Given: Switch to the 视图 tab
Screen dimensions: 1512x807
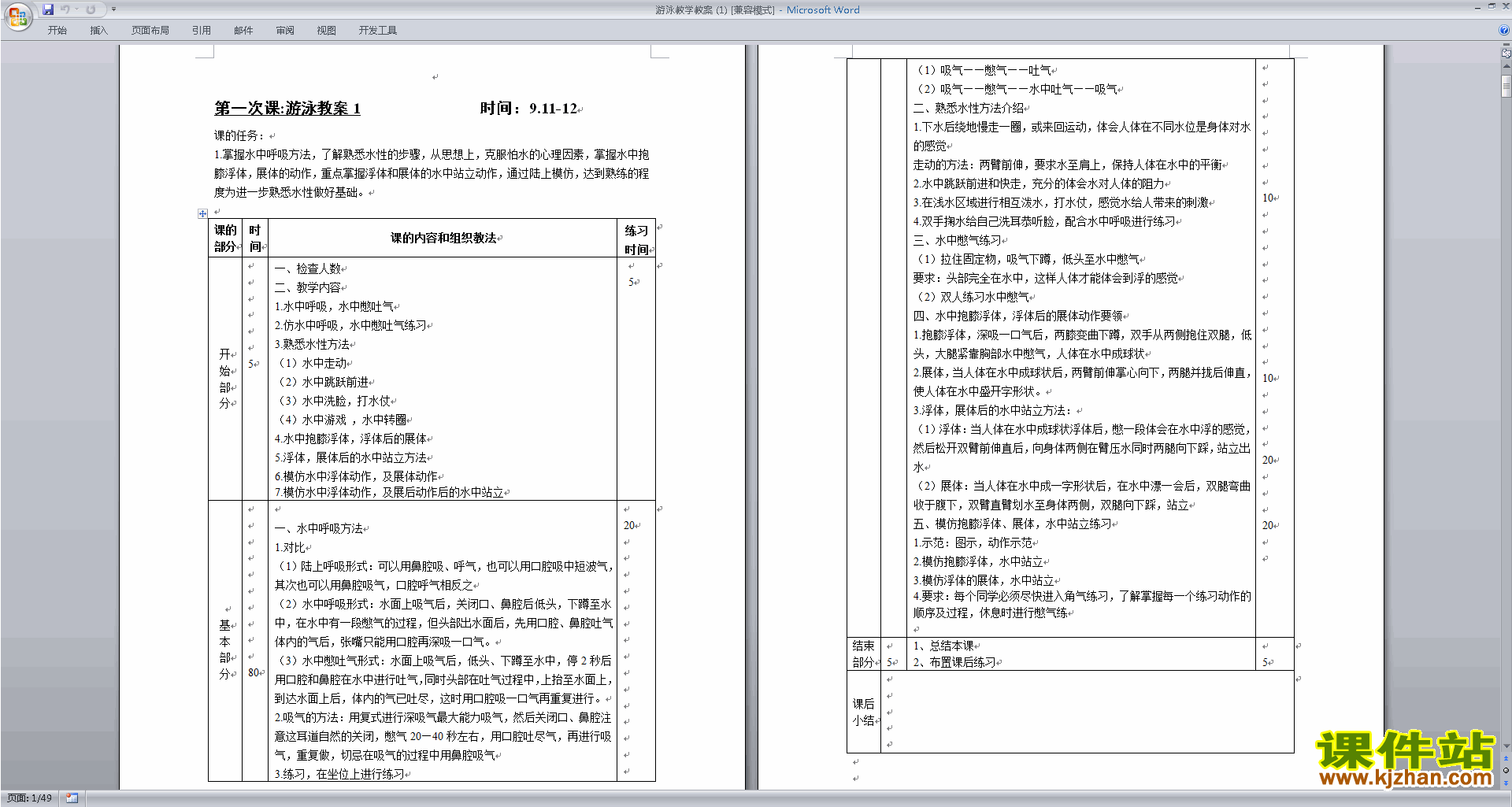Looking at the screenshot, I should (x=327, y=31).
